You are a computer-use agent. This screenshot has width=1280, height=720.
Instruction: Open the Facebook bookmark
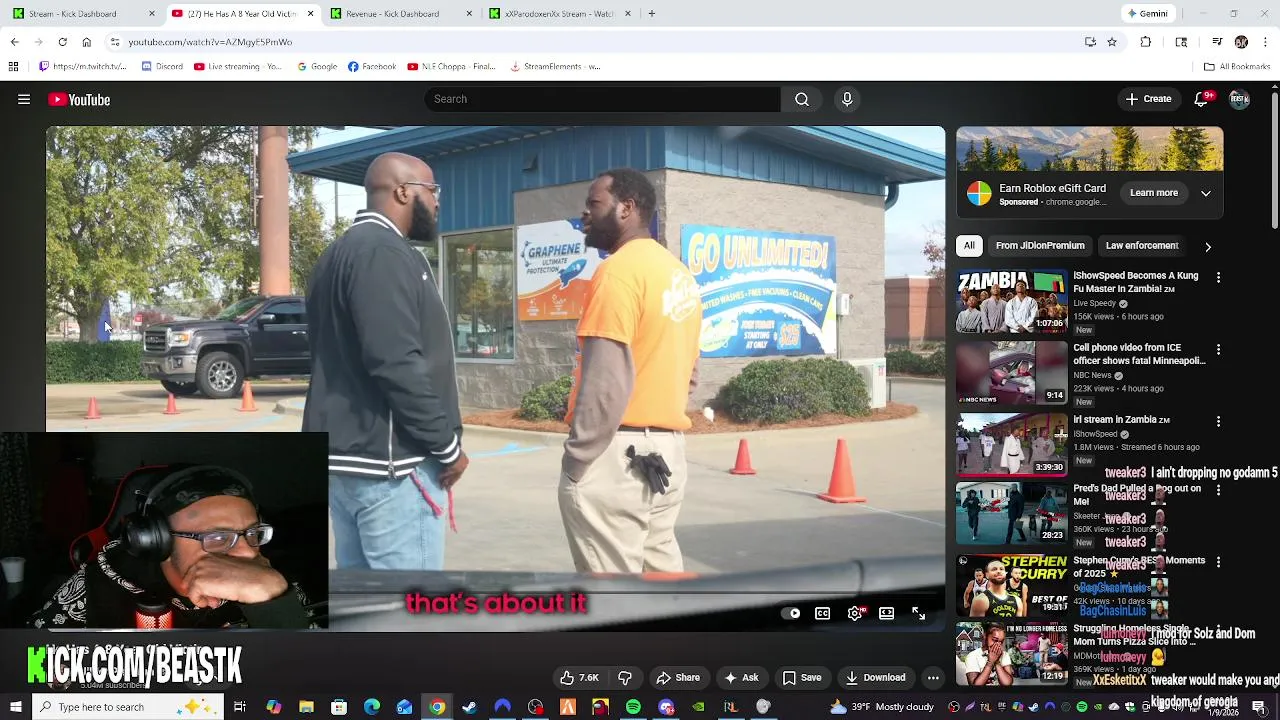372,66
